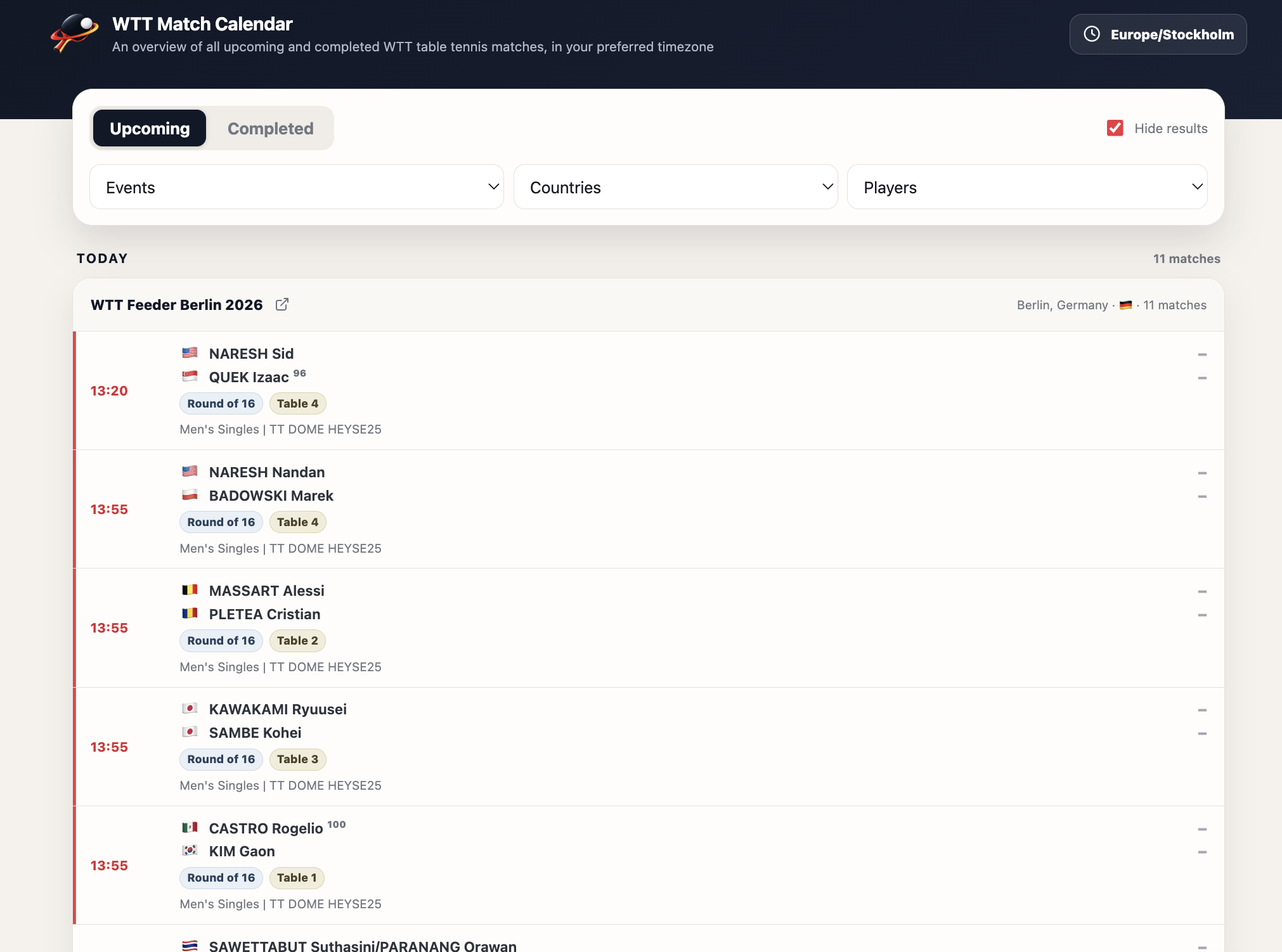
Task: Switch to the Upcoming tab
Action: [x=150, y=128]
